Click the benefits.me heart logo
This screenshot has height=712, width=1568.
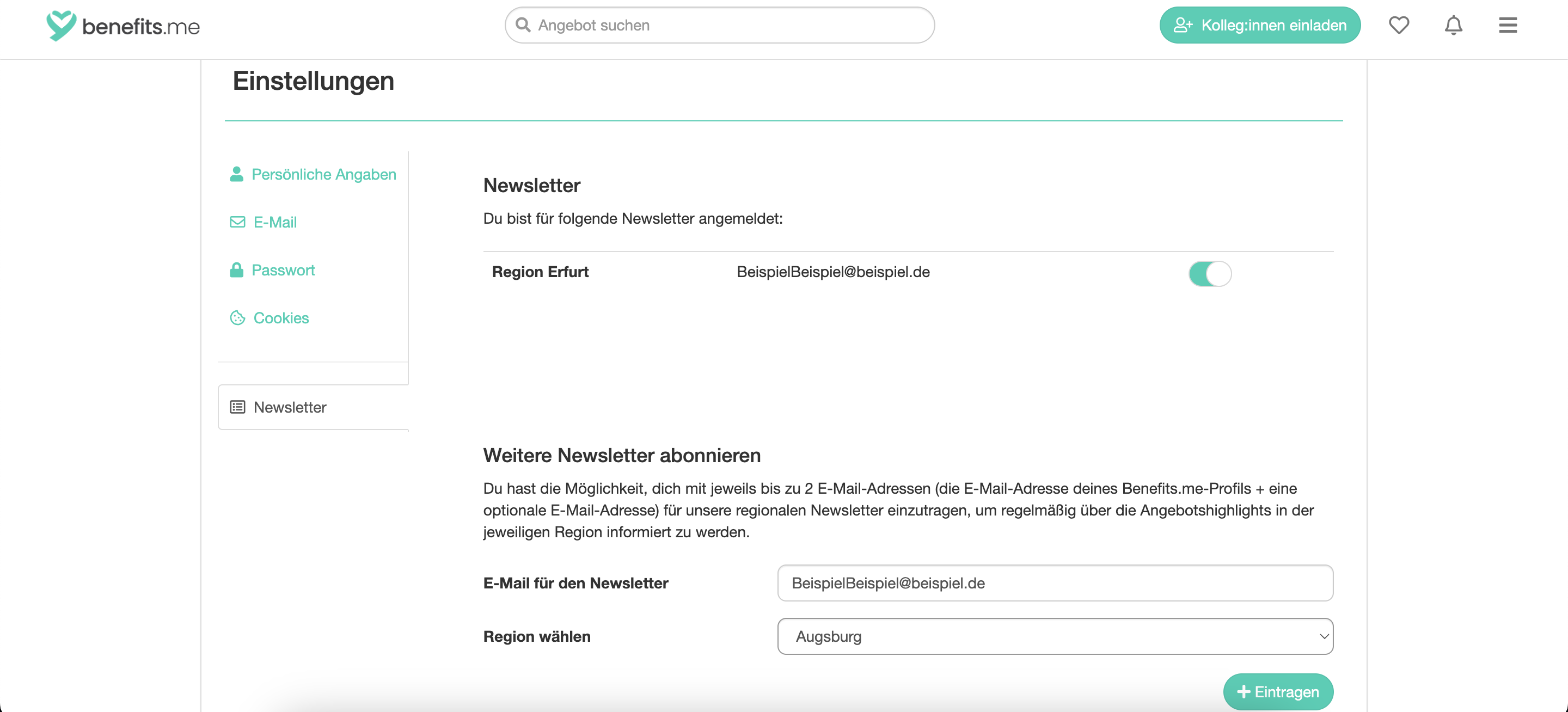[61, 26]
